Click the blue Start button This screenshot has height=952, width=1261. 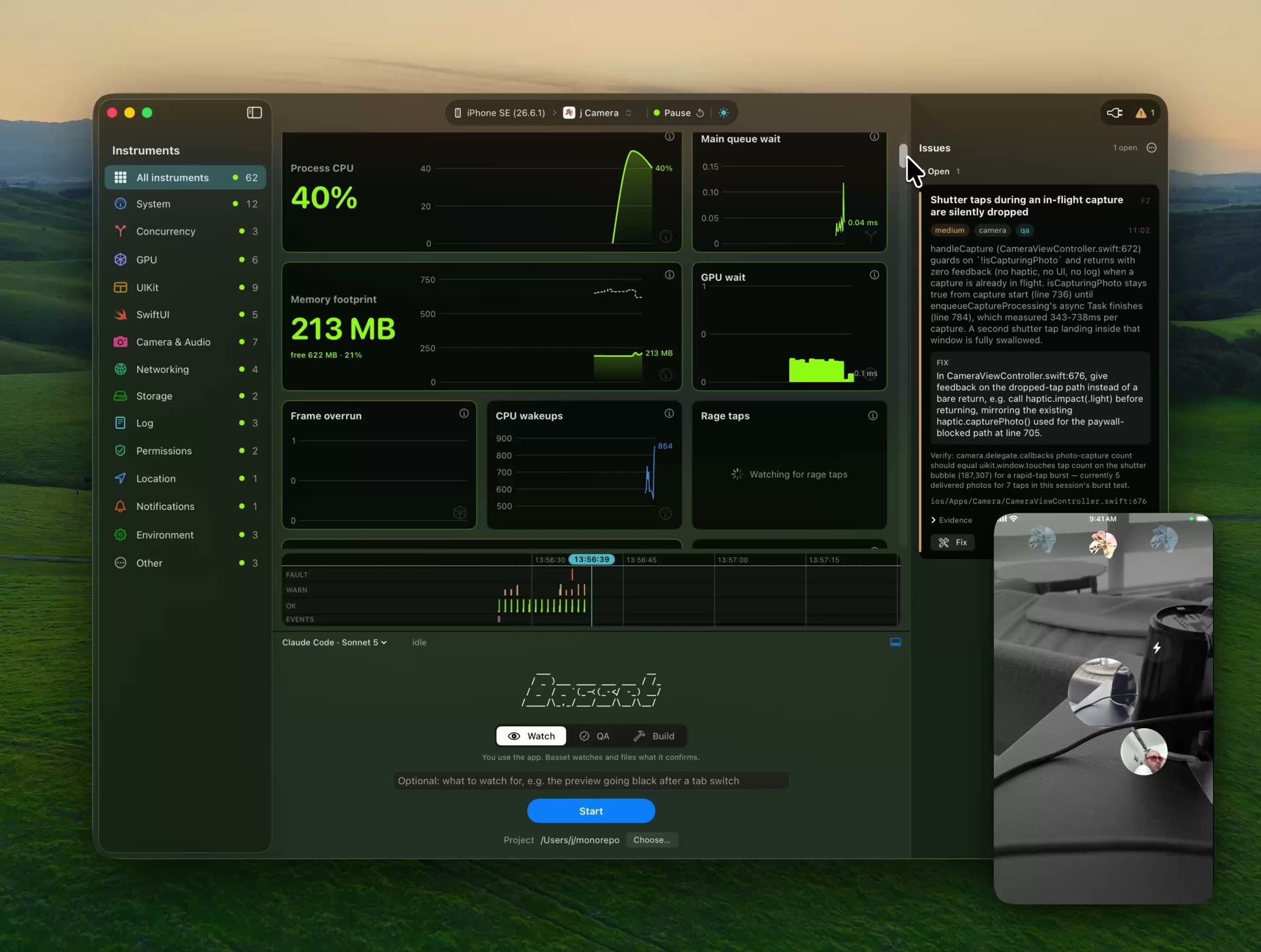coord(590,811)
